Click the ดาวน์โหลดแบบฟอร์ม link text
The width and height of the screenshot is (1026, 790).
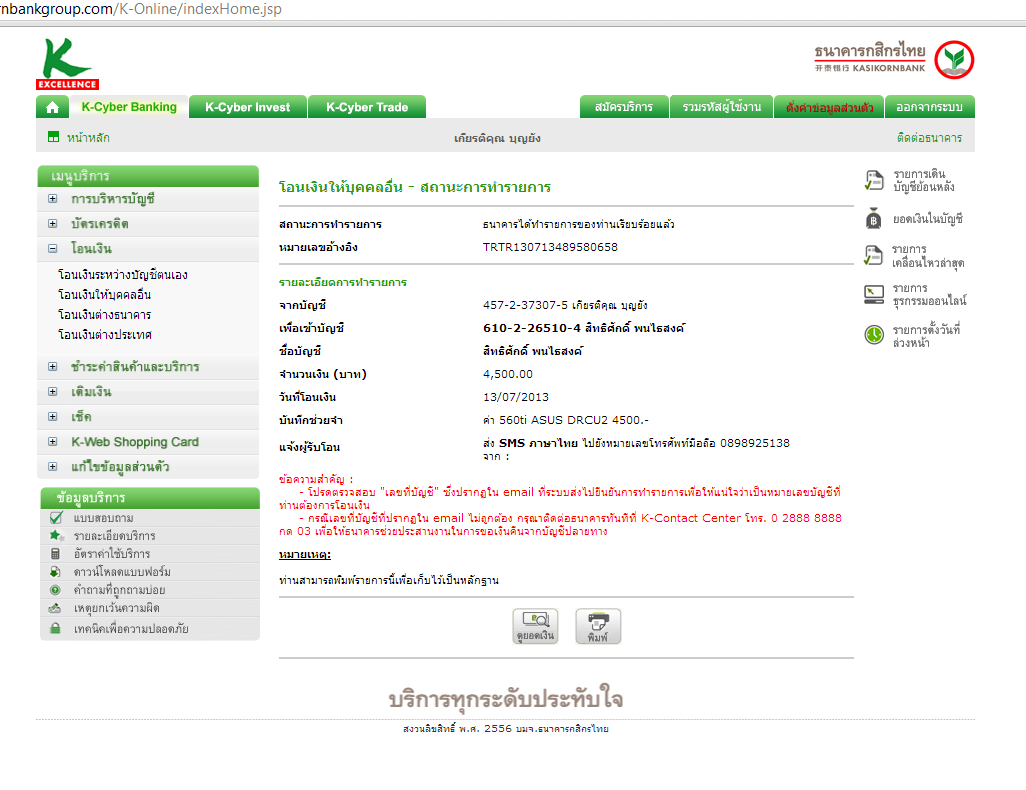click(122, 571)
